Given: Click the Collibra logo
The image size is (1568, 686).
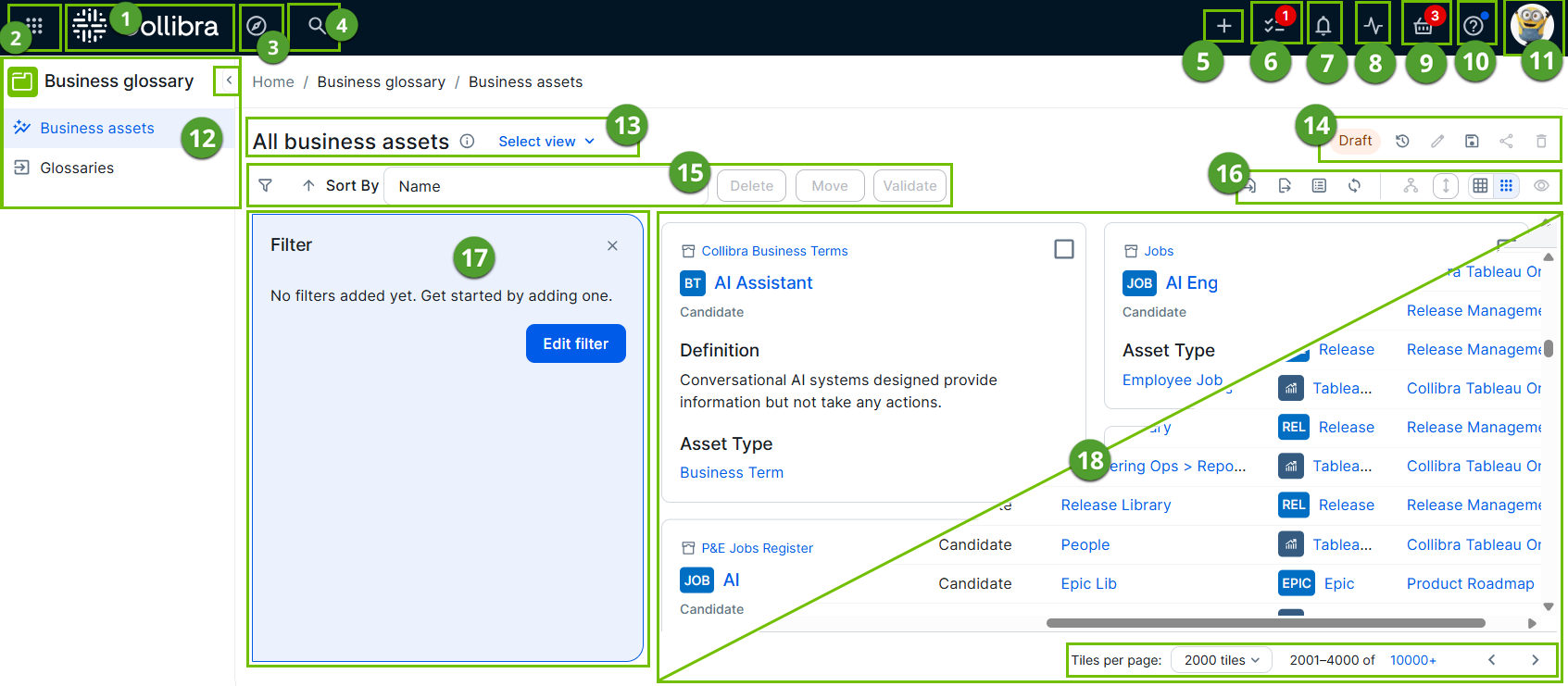Looking at the screenshot, I should 145,26.
